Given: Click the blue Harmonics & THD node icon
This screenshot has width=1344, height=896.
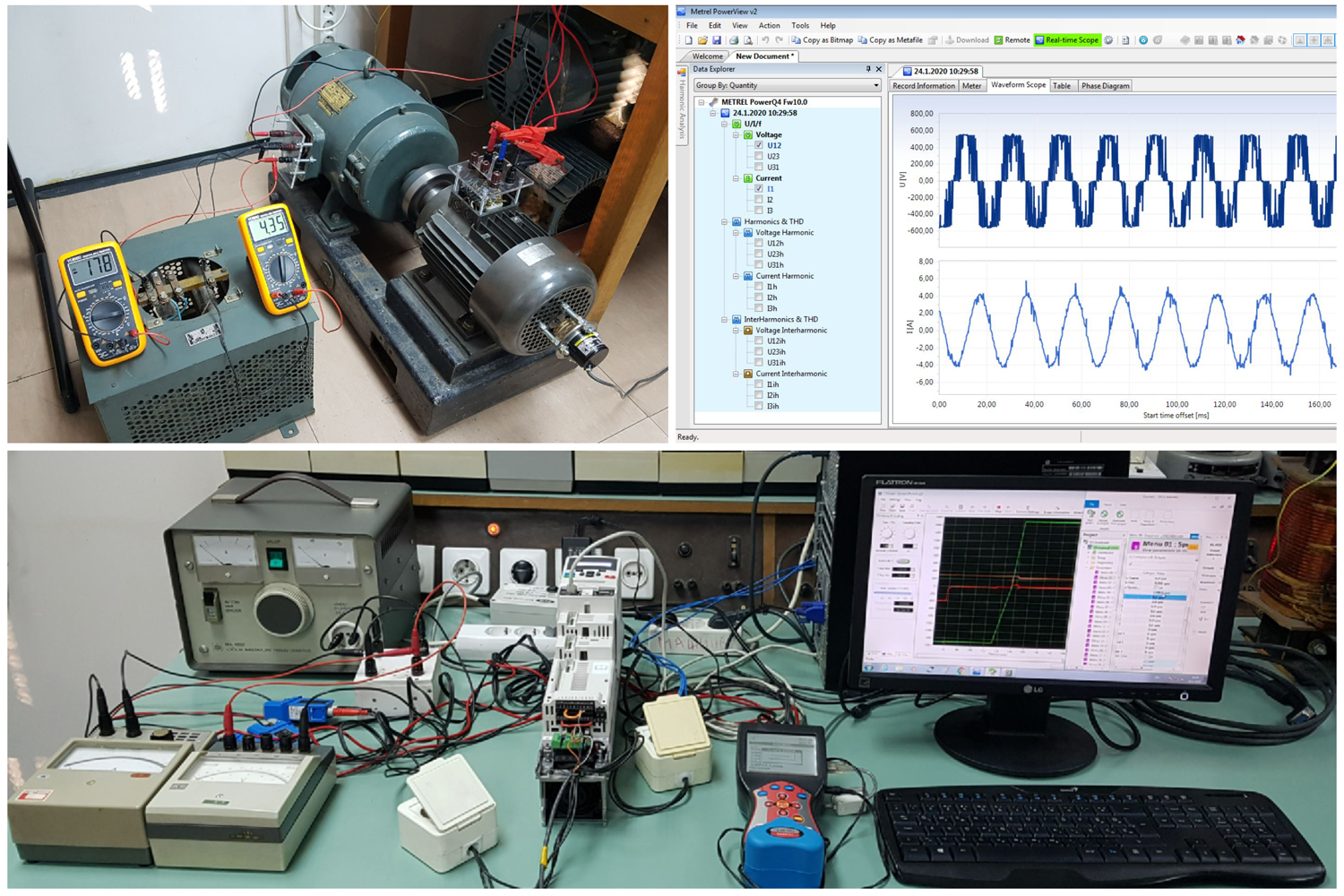Looking at the screenshot, I should pyautogui.click(x=737, y=221).
